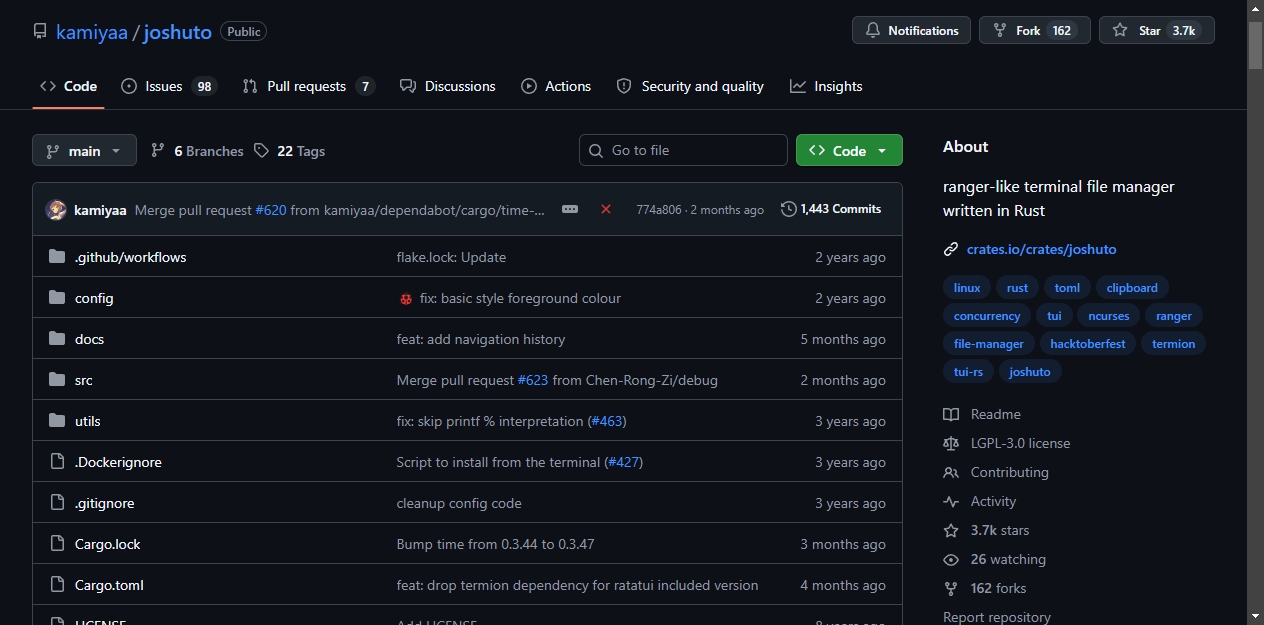Click the tag icon next to 22 Tags
Screen dimensions: 1264x625
[x=261, y=150]
